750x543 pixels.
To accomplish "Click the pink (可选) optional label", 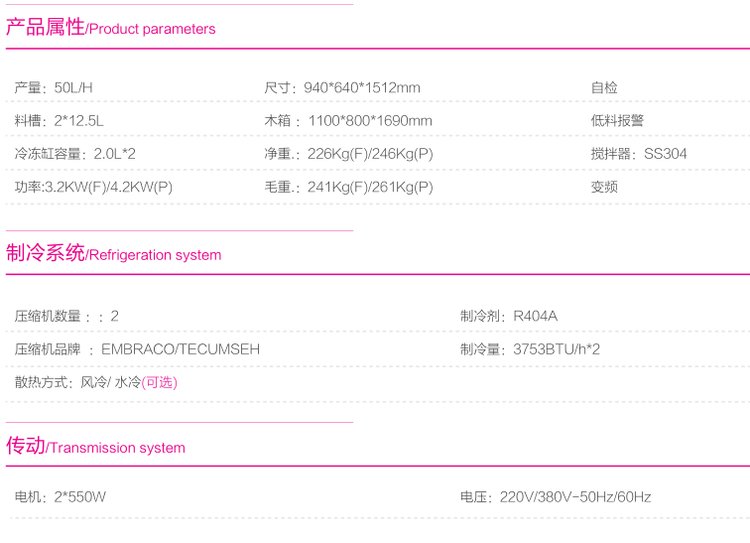I will [x=159, y=382].
